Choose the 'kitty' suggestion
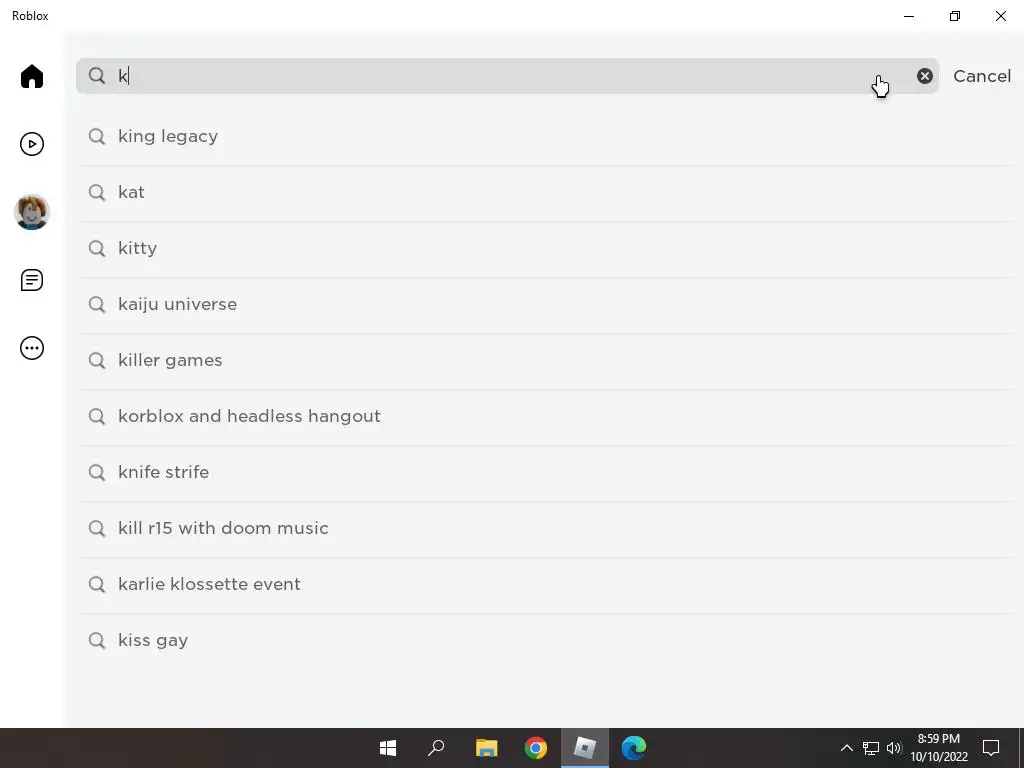The width and height of the screenshot is (1024, 768). [544, 249]
